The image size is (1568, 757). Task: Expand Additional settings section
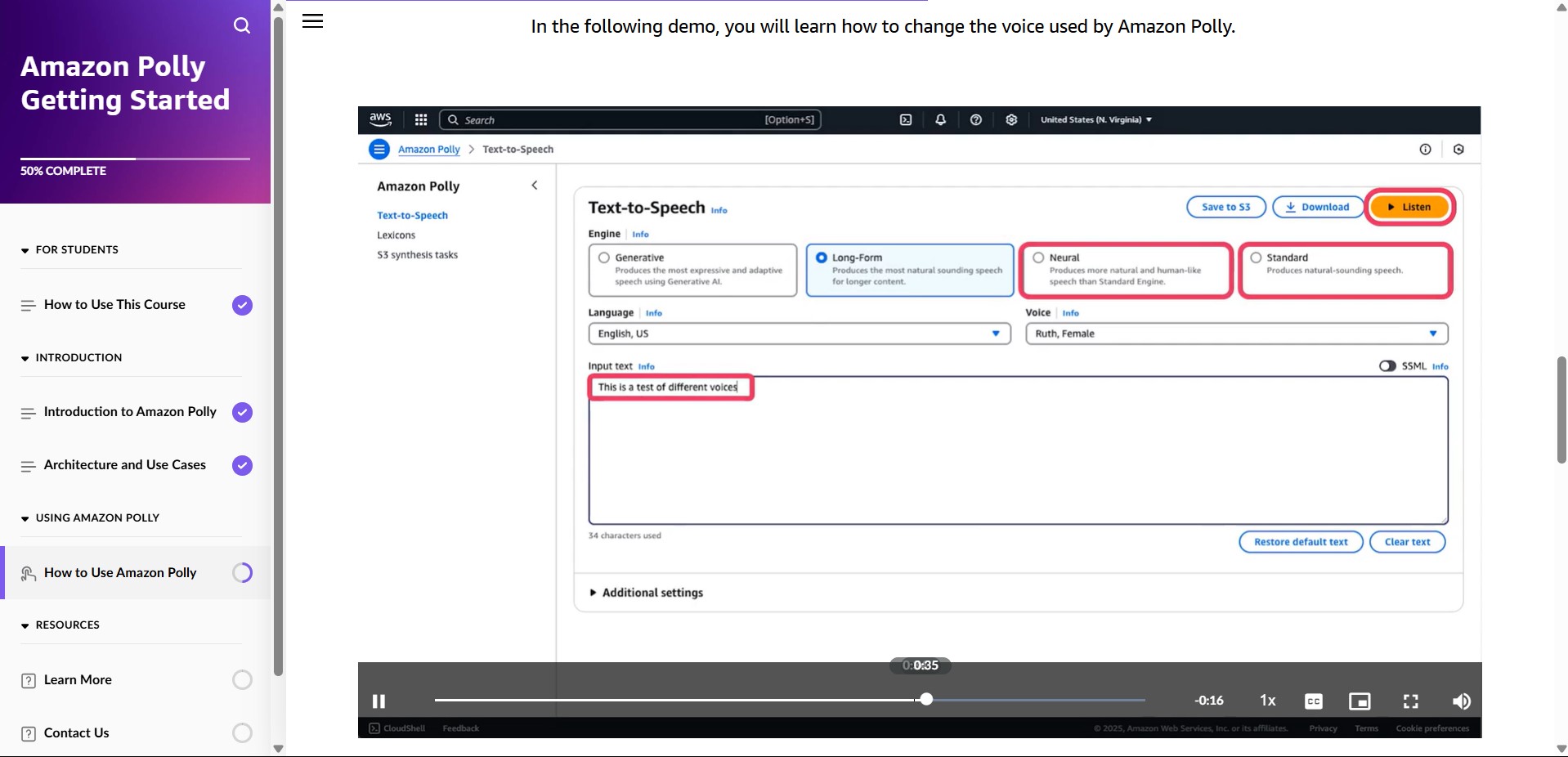(x=647, y=593)
